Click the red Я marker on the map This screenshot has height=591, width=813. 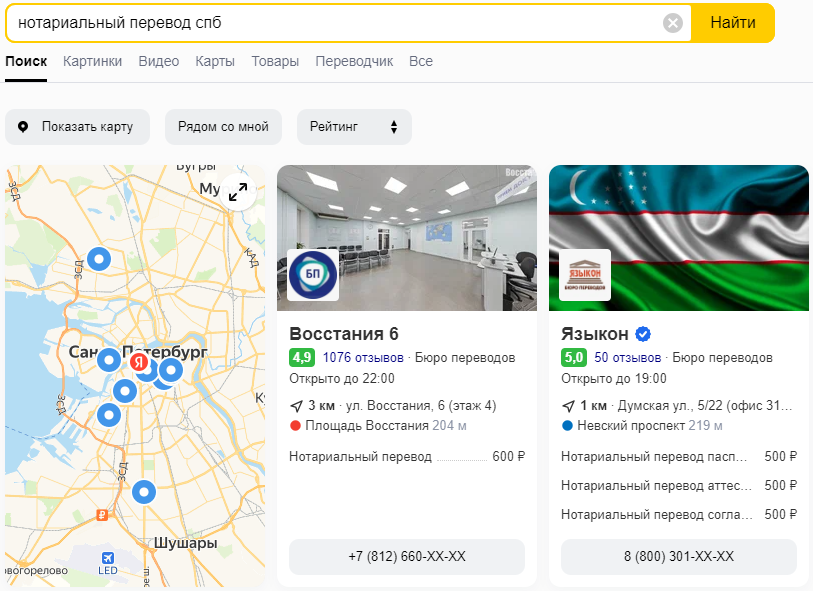(138, 362)
